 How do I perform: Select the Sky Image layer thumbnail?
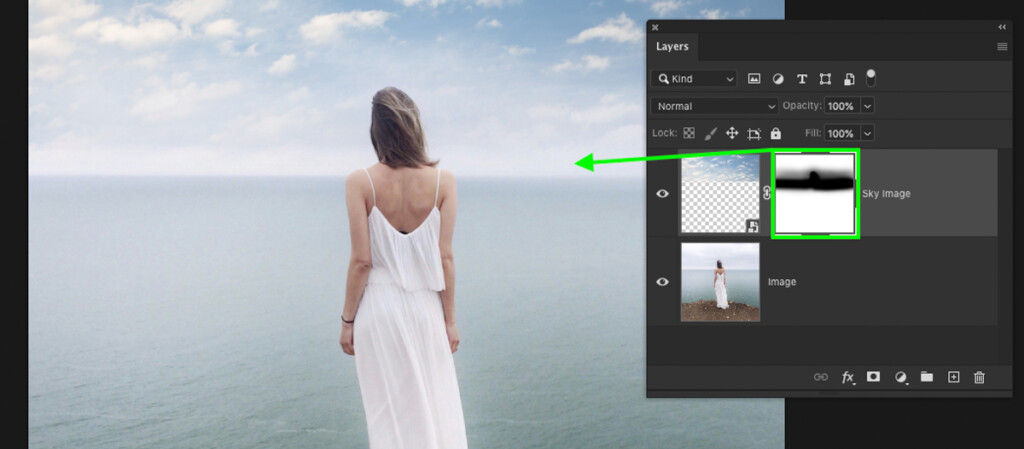click(x=720, y=194)
